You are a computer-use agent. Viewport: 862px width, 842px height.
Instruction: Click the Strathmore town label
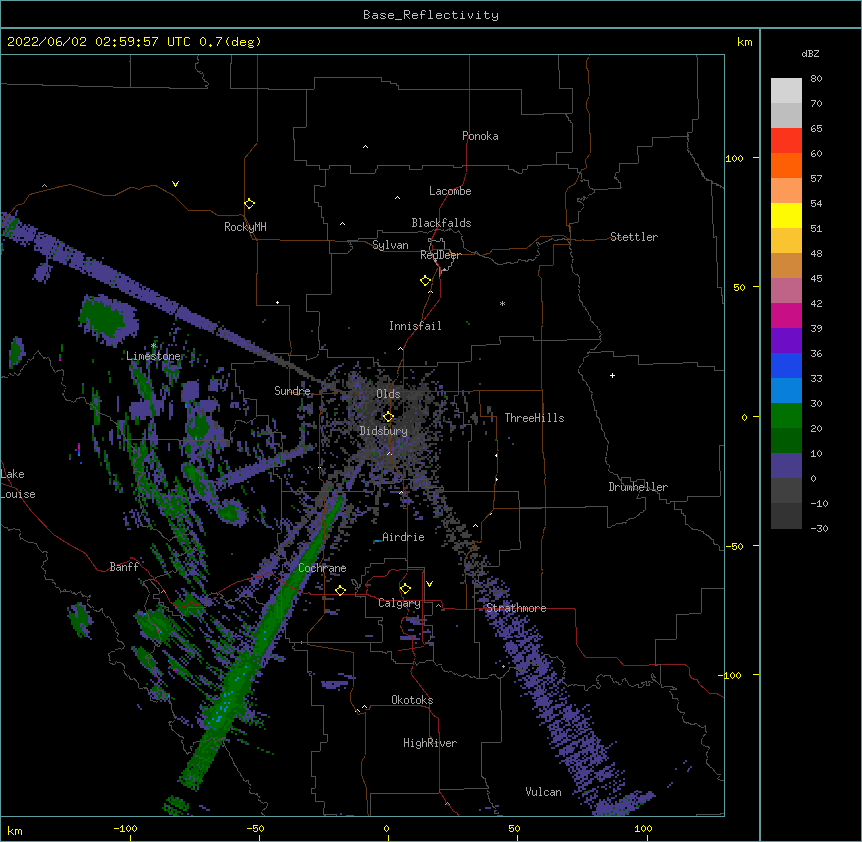pyautogui.click(x=516, y=608)
